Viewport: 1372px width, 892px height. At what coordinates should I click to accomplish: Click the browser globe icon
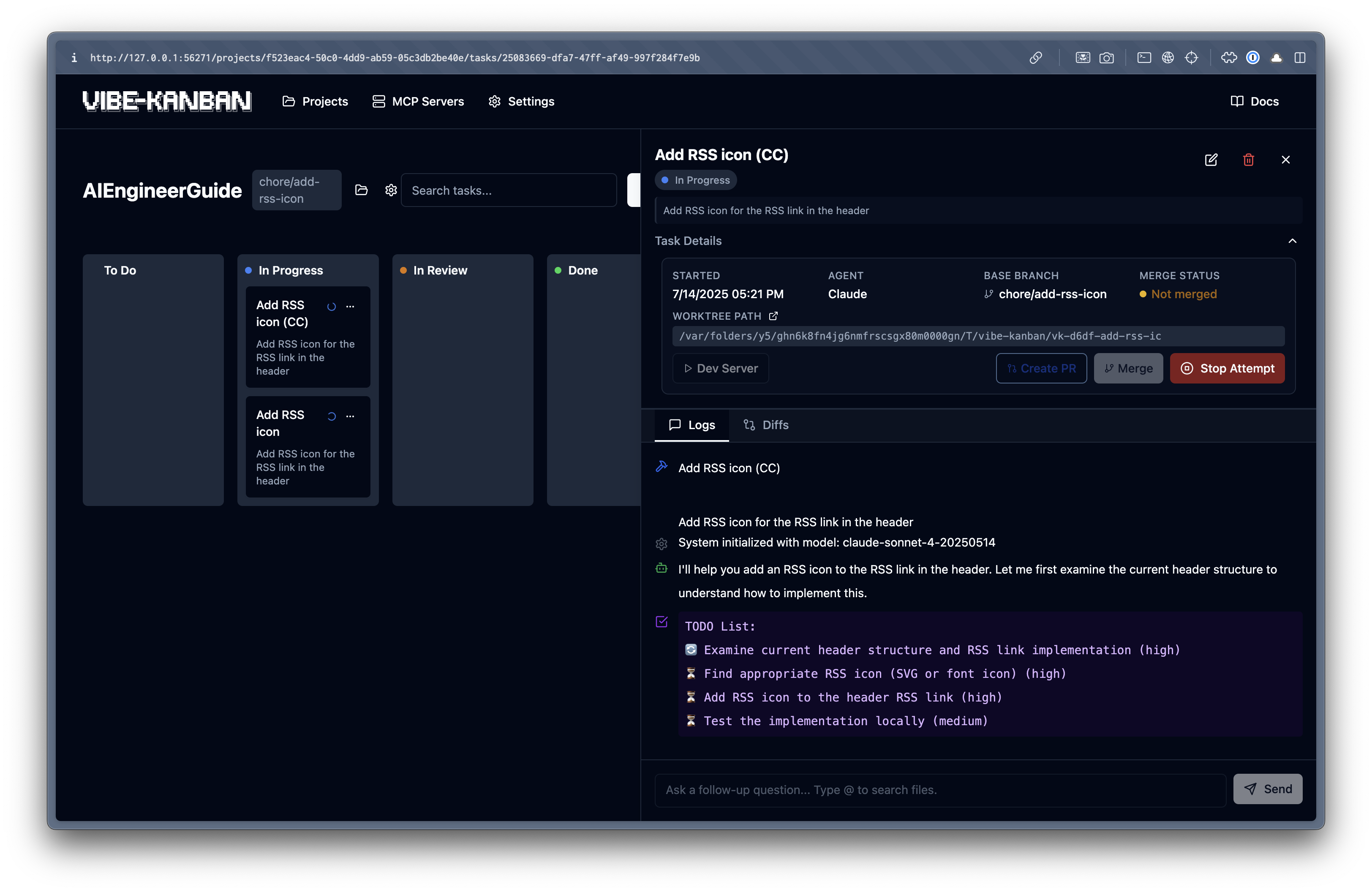[x=1168, y=57]
